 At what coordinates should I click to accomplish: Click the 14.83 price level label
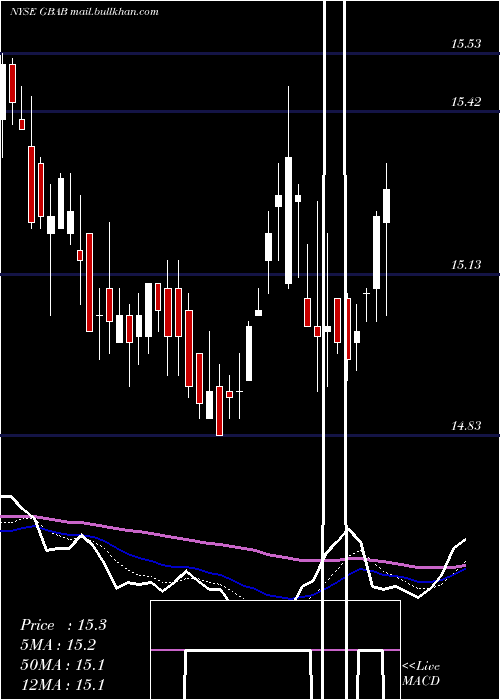pos(466,426)
